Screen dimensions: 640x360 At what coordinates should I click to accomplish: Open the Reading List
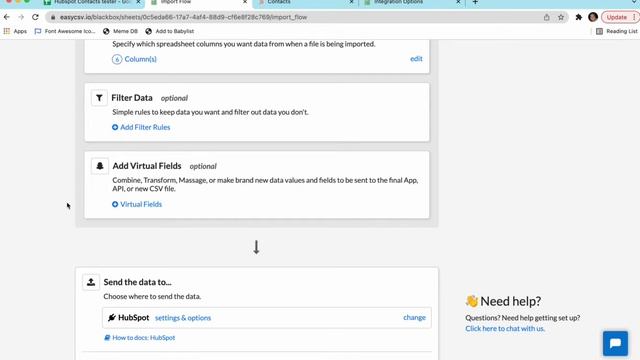617,31
